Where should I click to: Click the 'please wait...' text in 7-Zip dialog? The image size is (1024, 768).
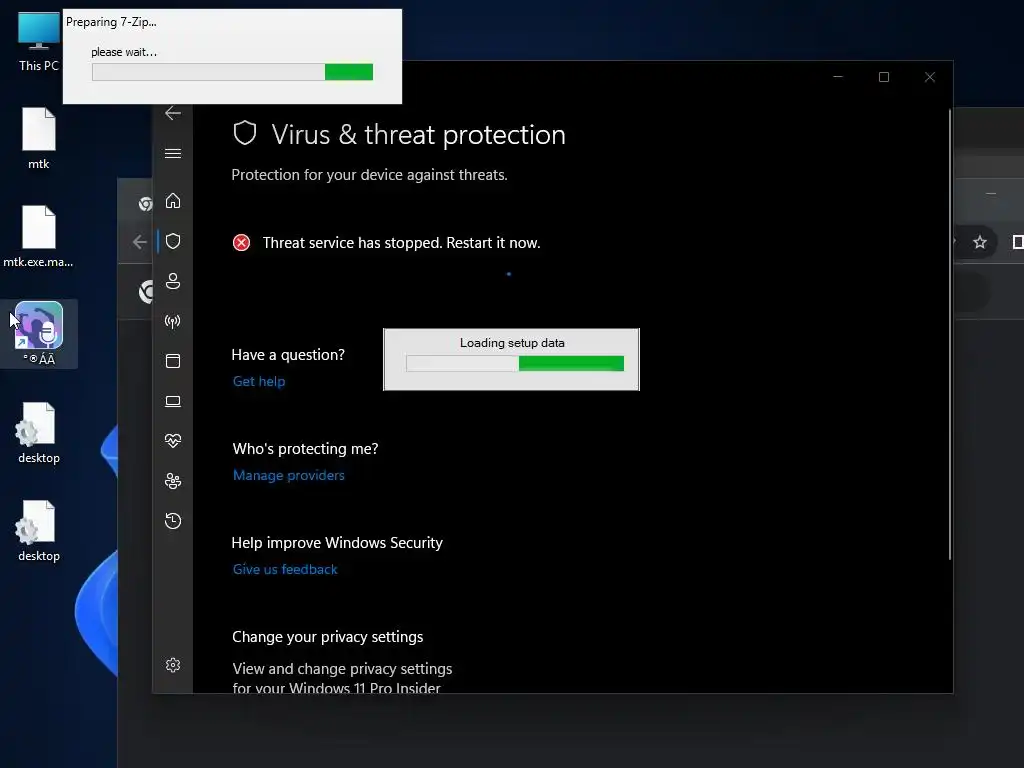tap(124, 52)
